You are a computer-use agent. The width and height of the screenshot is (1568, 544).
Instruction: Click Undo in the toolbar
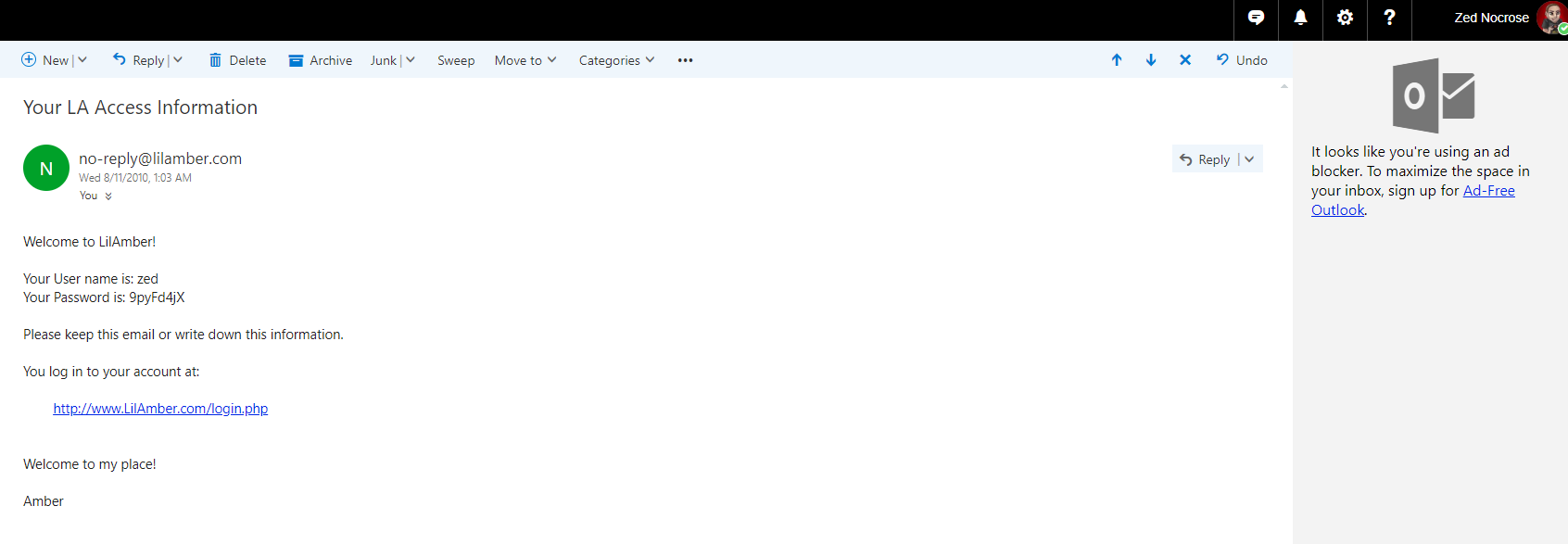coord(1242,60)
